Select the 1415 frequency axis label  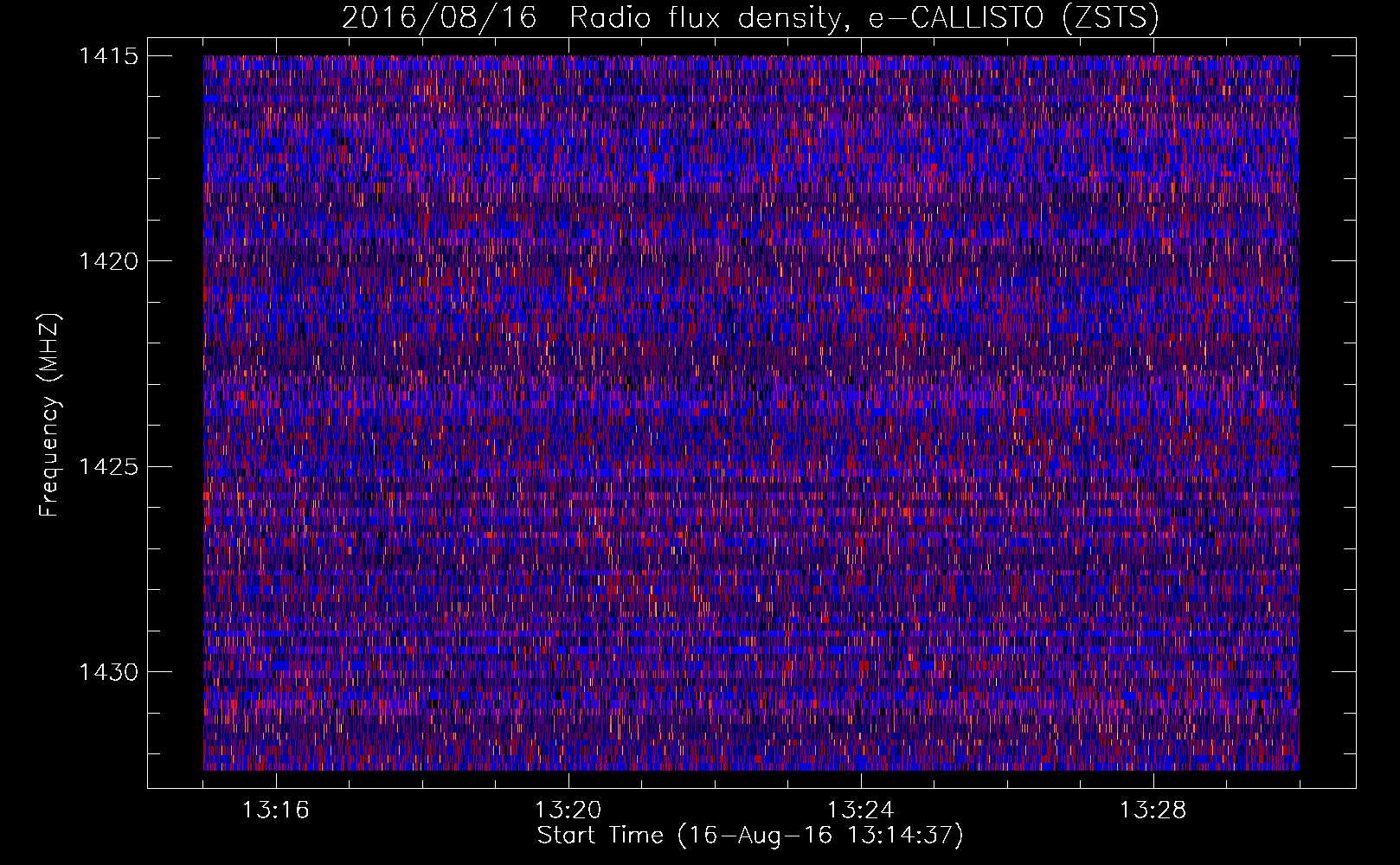tap(108, 56)
